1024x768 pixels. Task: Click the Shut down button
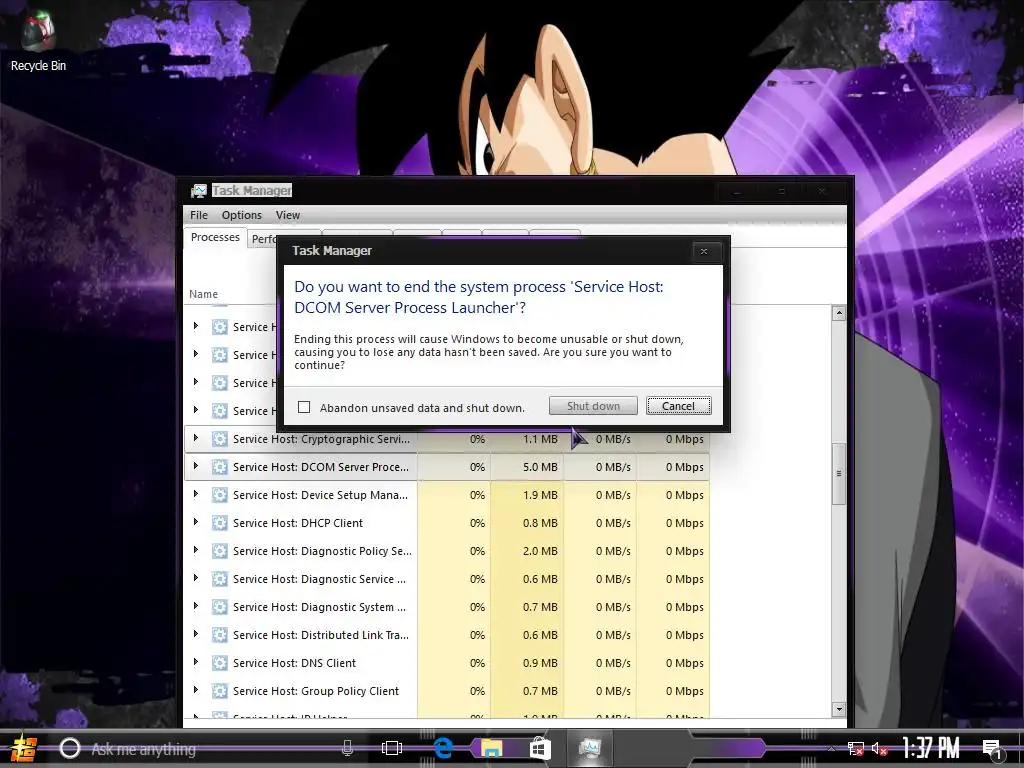point(593,406)
